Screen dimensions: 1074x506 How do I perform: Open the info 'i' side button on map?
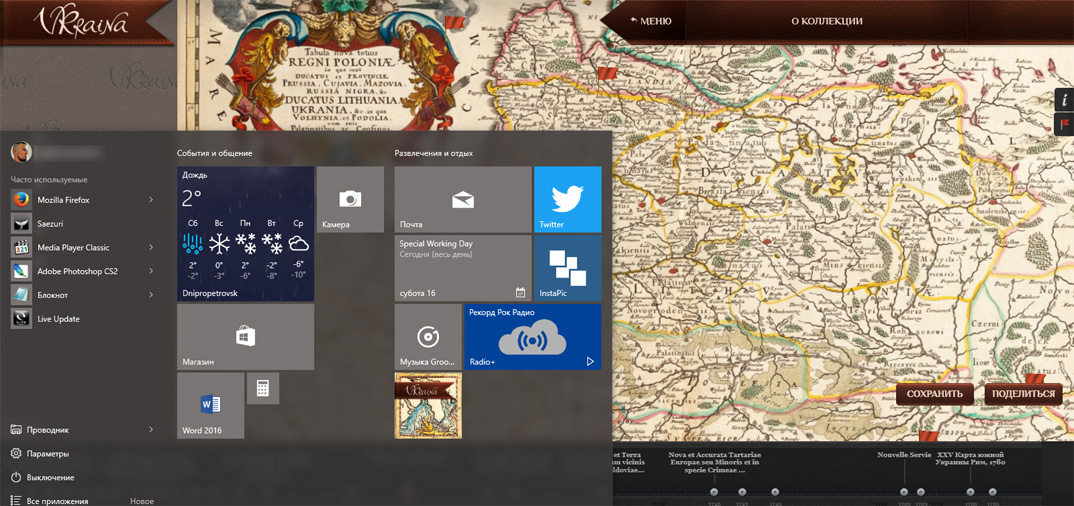pyautogui.click(x=1064, y=100)
